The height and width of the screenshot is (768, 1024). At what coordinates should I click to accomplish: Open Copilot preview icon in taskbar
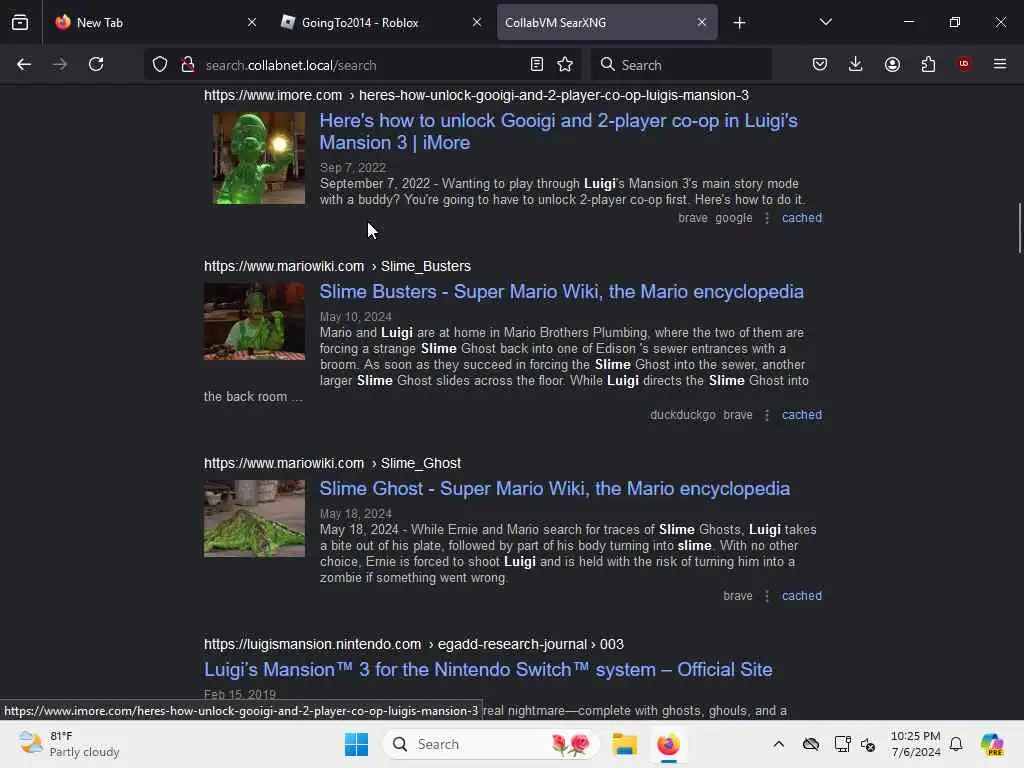pos(992,744)
